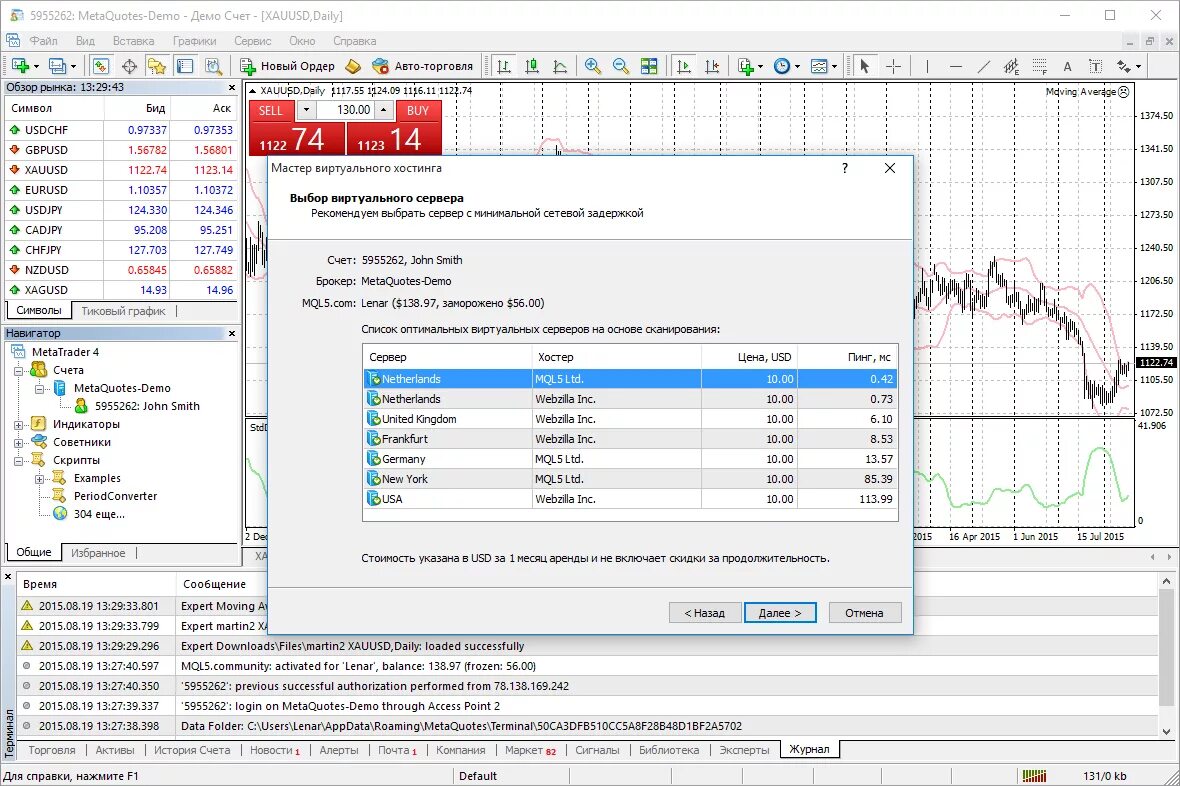Switch chart to line chart icon
The image size is (1180, 786).
click(560, 66)
